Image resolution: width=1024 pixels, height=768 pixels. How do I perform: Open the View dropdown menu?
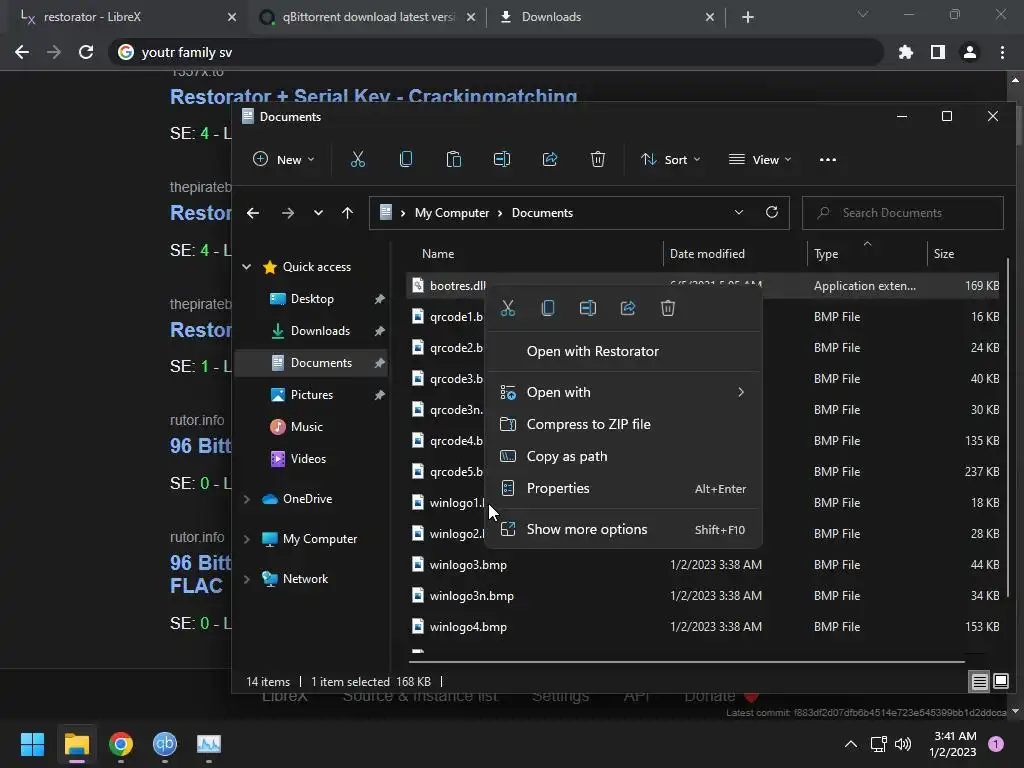pyautogui.click(x=760, y=159)
